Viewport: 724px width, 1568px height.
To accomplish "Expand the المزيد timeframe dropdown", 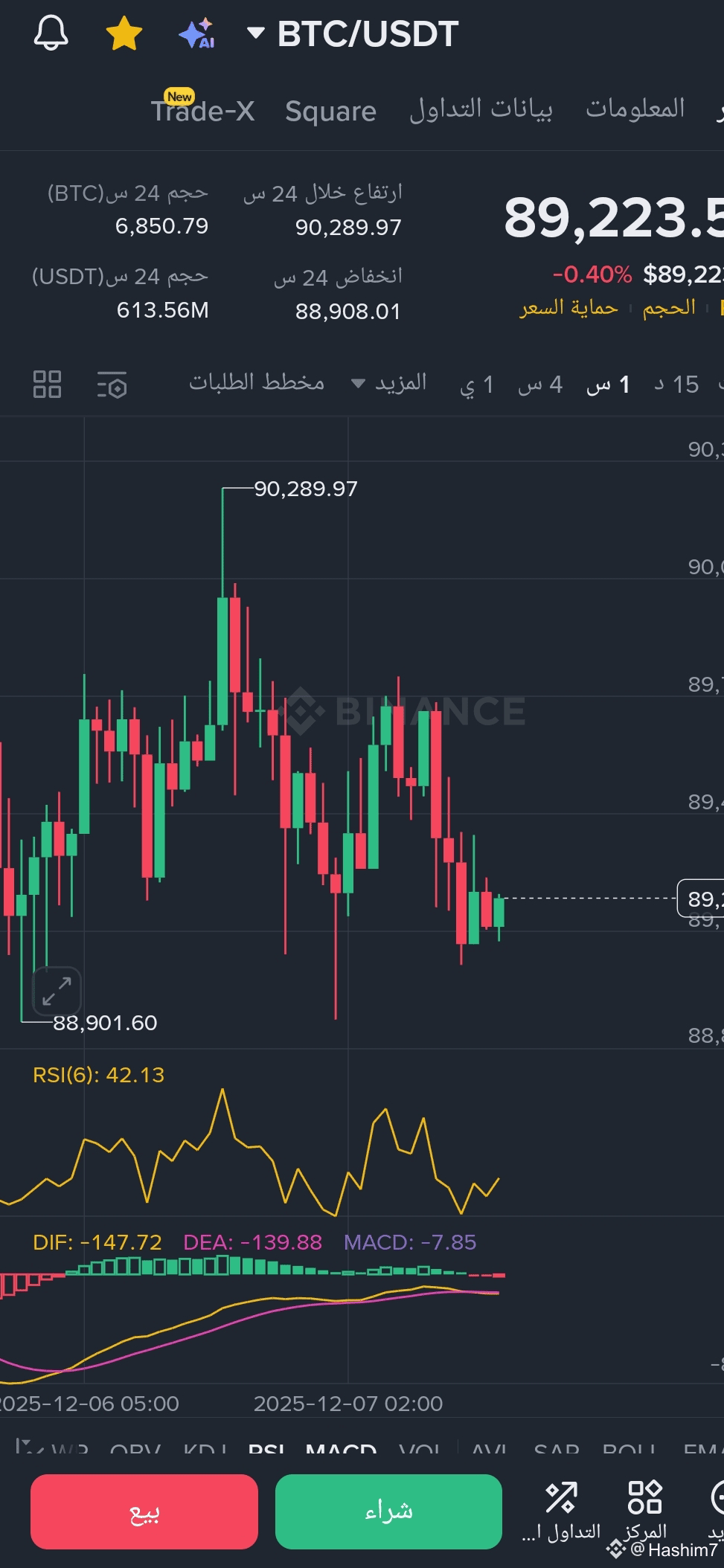I will point(389,383).
